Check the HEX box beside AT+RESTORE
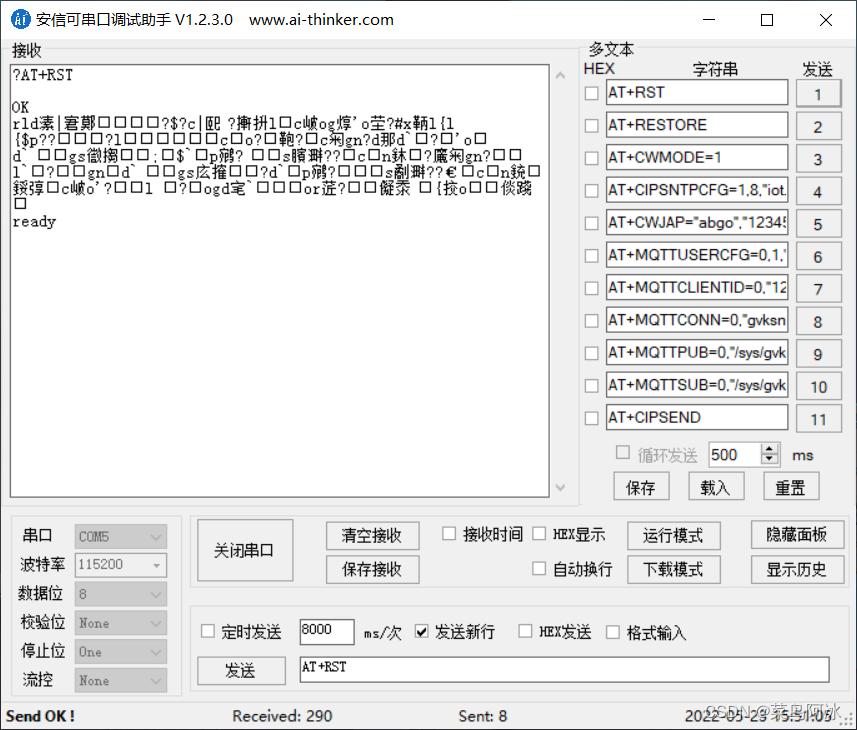 [591, 124]
